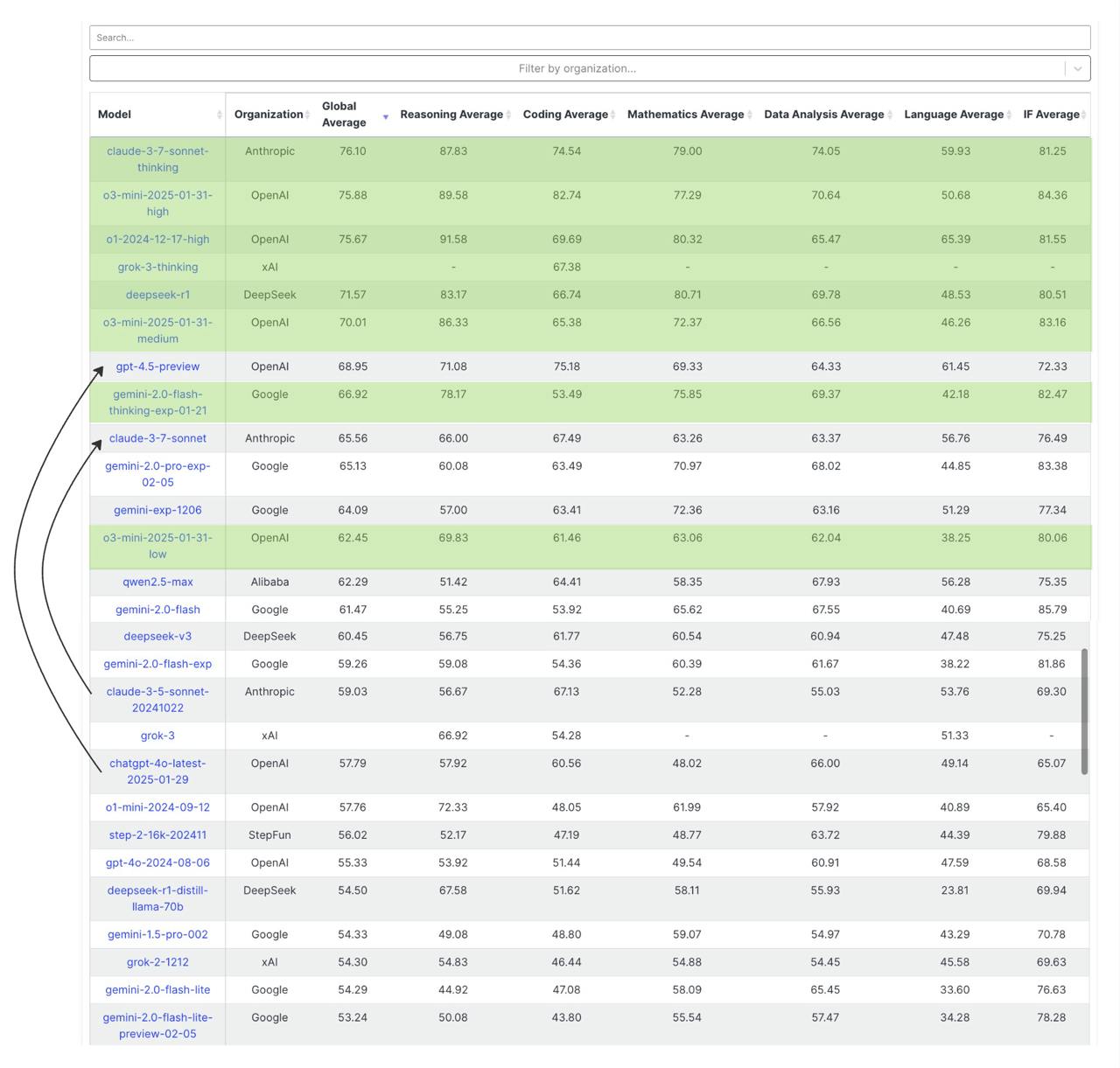The image size is (1120, 1068).
Task: Sort by Data Analysis Average arrows
Action: click(x=890, y=115)
